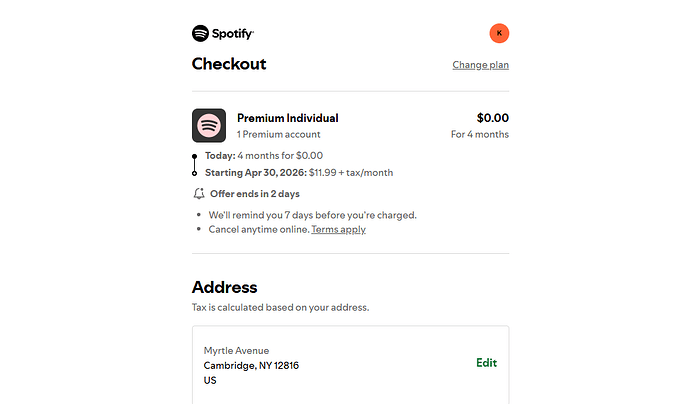Click the pink Premium Individual plan icon
690x404 pixels.
[209, 126]
